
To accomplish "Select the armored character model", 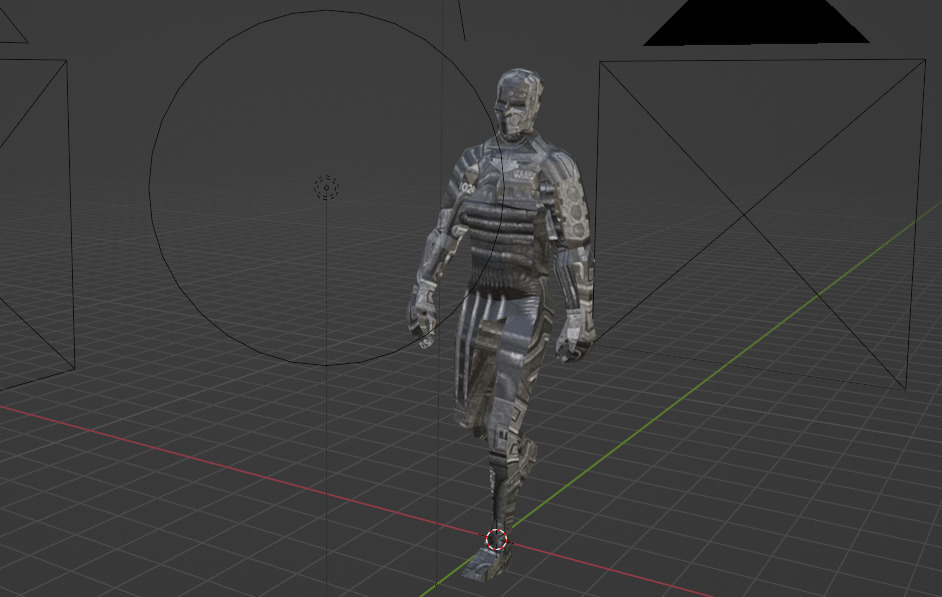I will [502, 324].
